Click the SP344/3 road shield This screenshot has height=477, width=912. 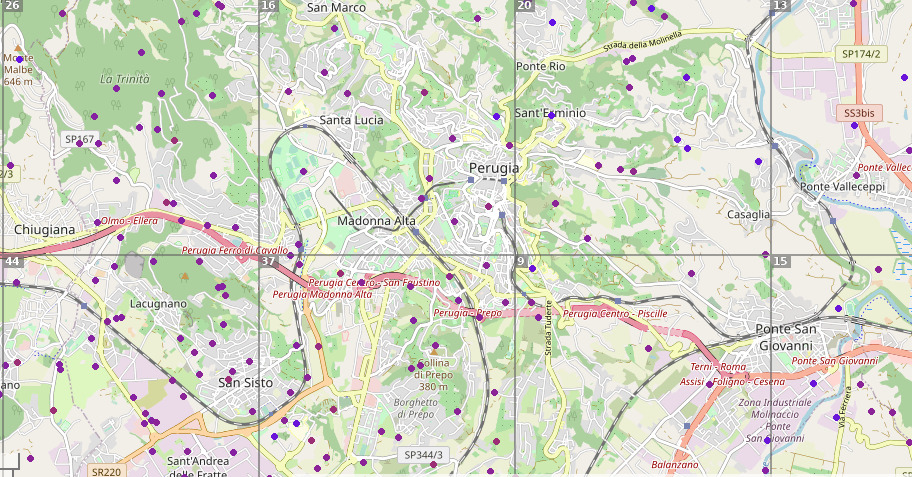423,454
